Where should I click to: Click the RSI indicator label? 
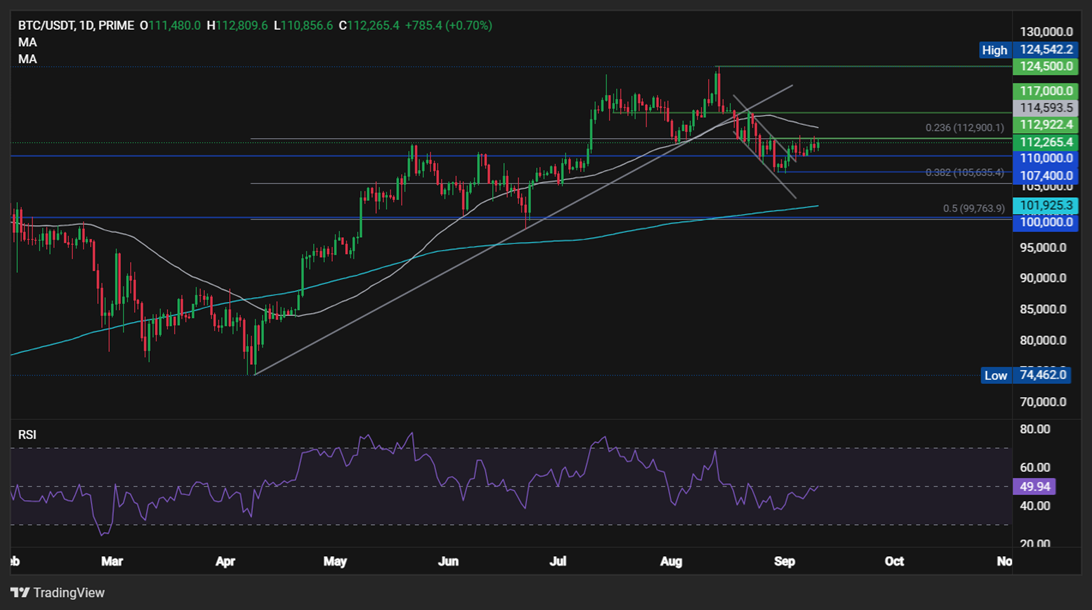tap(27, 435)
